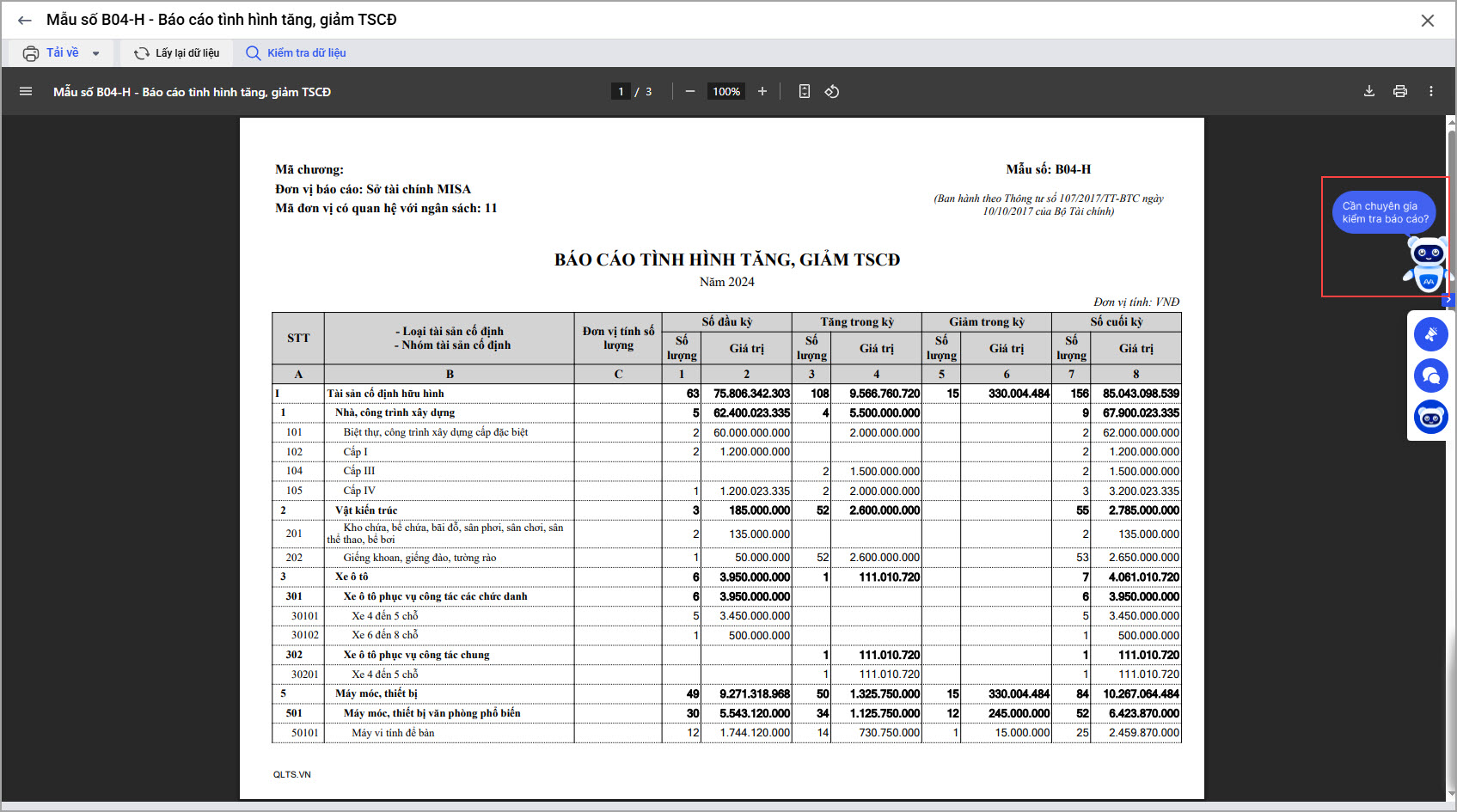Image resolution: width=1457 pixels, height=812 pixels.
Task: Open Kiểm tra dữ liệu data check
Action: (x=297, y=53)
